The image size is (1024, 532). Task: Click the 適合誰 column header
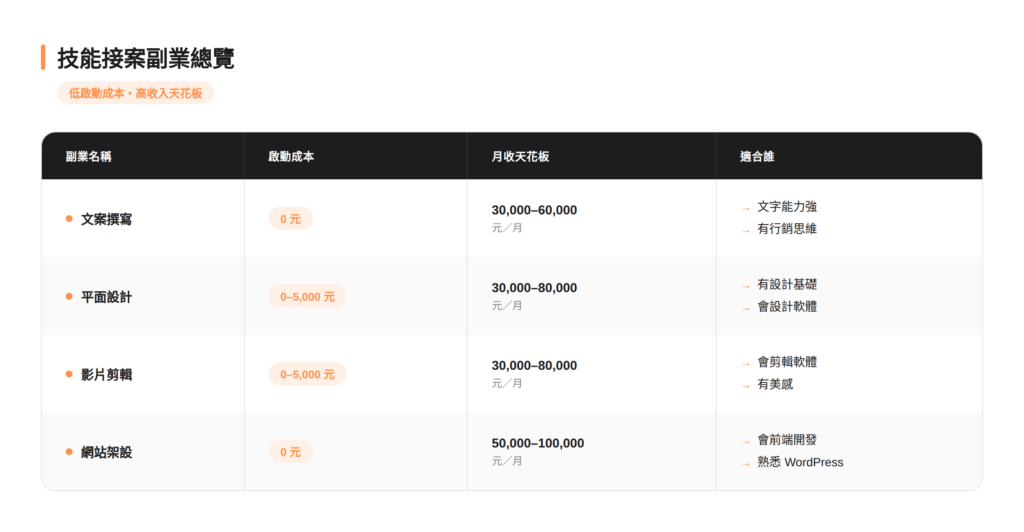pos(757,157)
